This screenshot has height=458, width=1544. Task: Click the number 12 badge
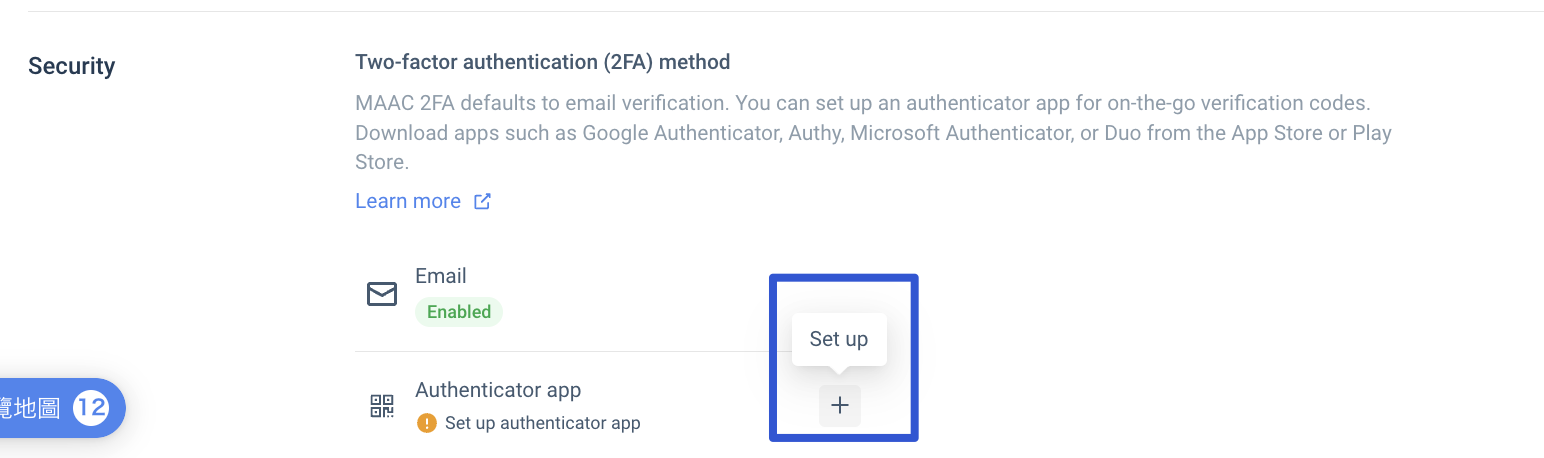91,408
